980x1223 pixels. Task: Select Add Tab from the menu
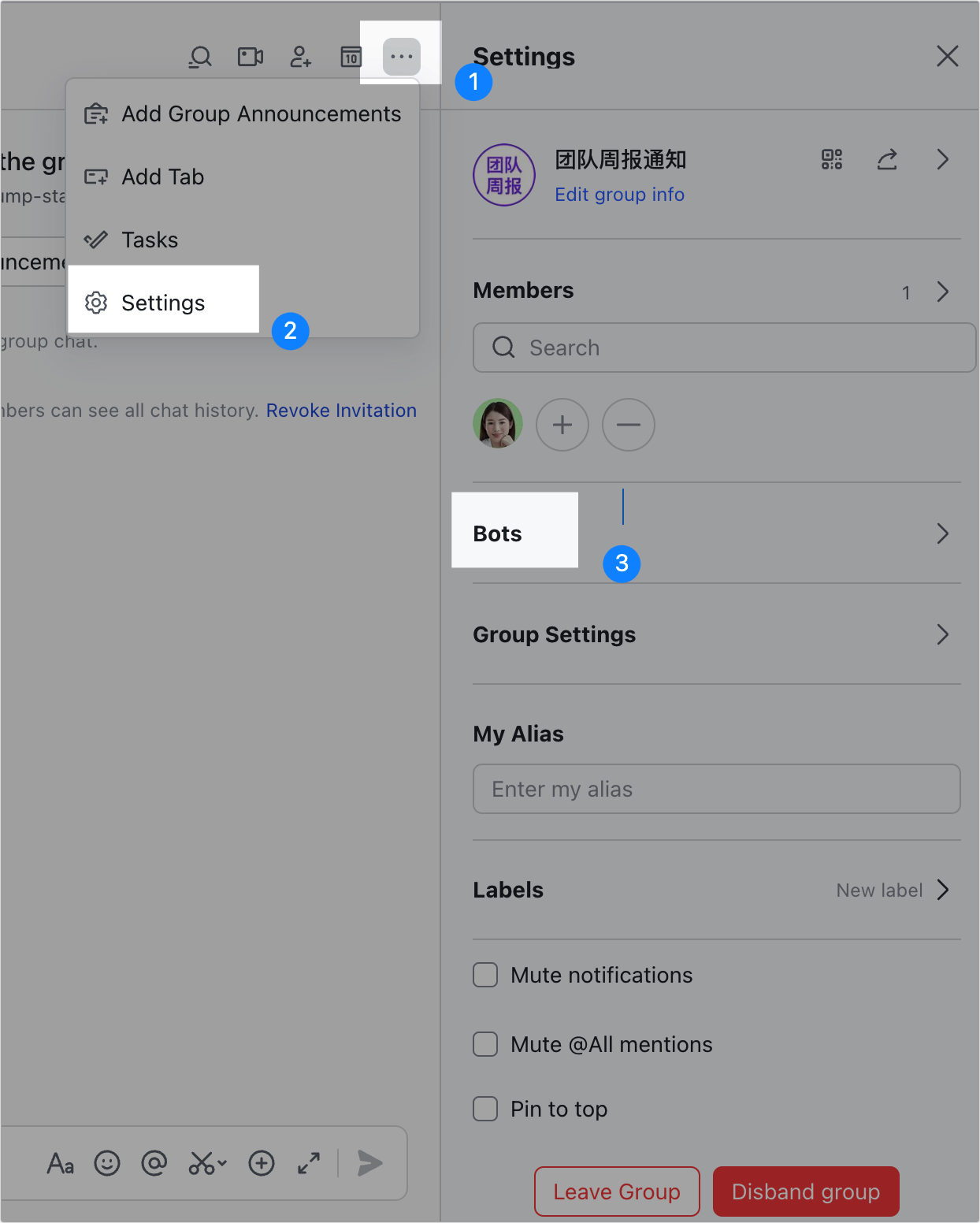pyautogui.click(x=243, y=177)
